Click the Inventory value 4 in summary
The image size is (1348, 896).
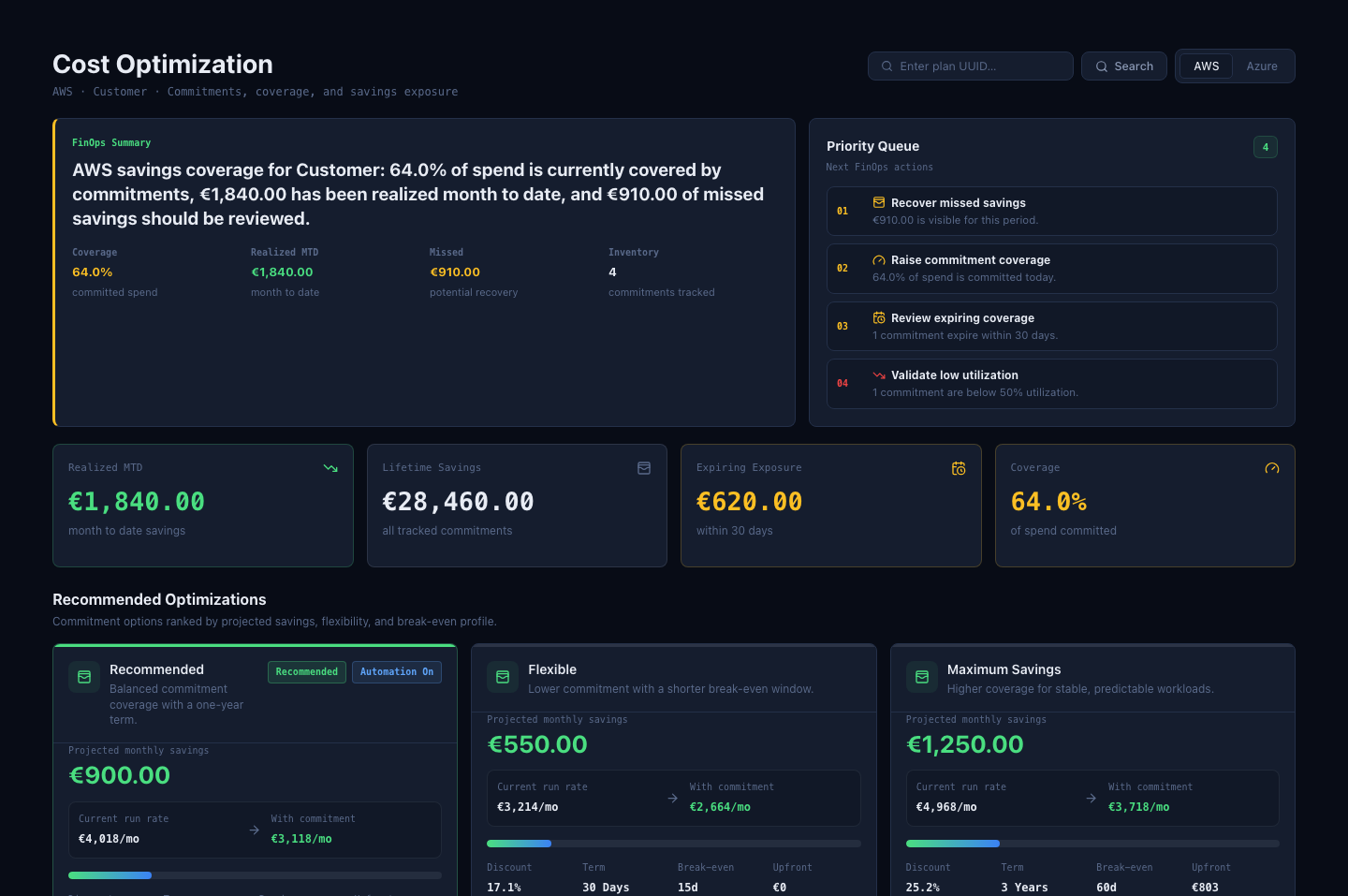click(x=612, y=272)
